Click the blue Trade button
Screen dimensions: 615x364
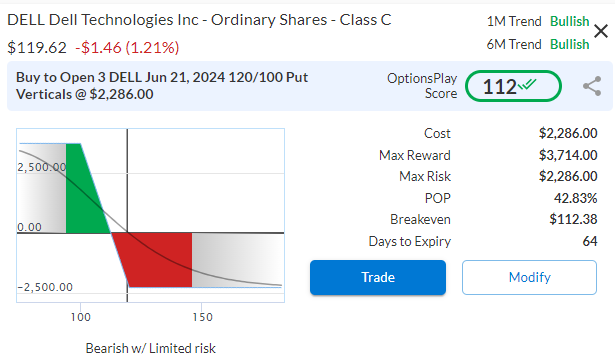378,277
